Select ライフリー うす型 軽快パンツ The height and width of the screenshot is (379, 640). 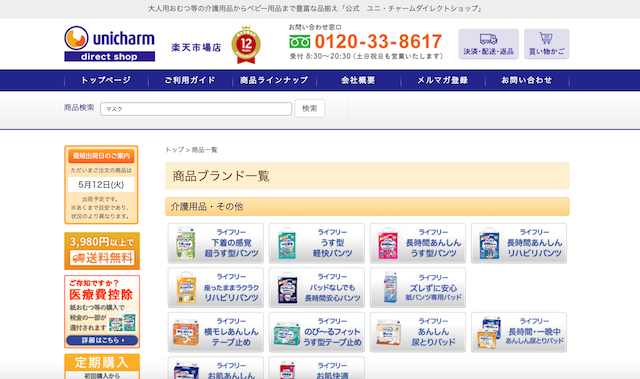click(x=317, y=243)
